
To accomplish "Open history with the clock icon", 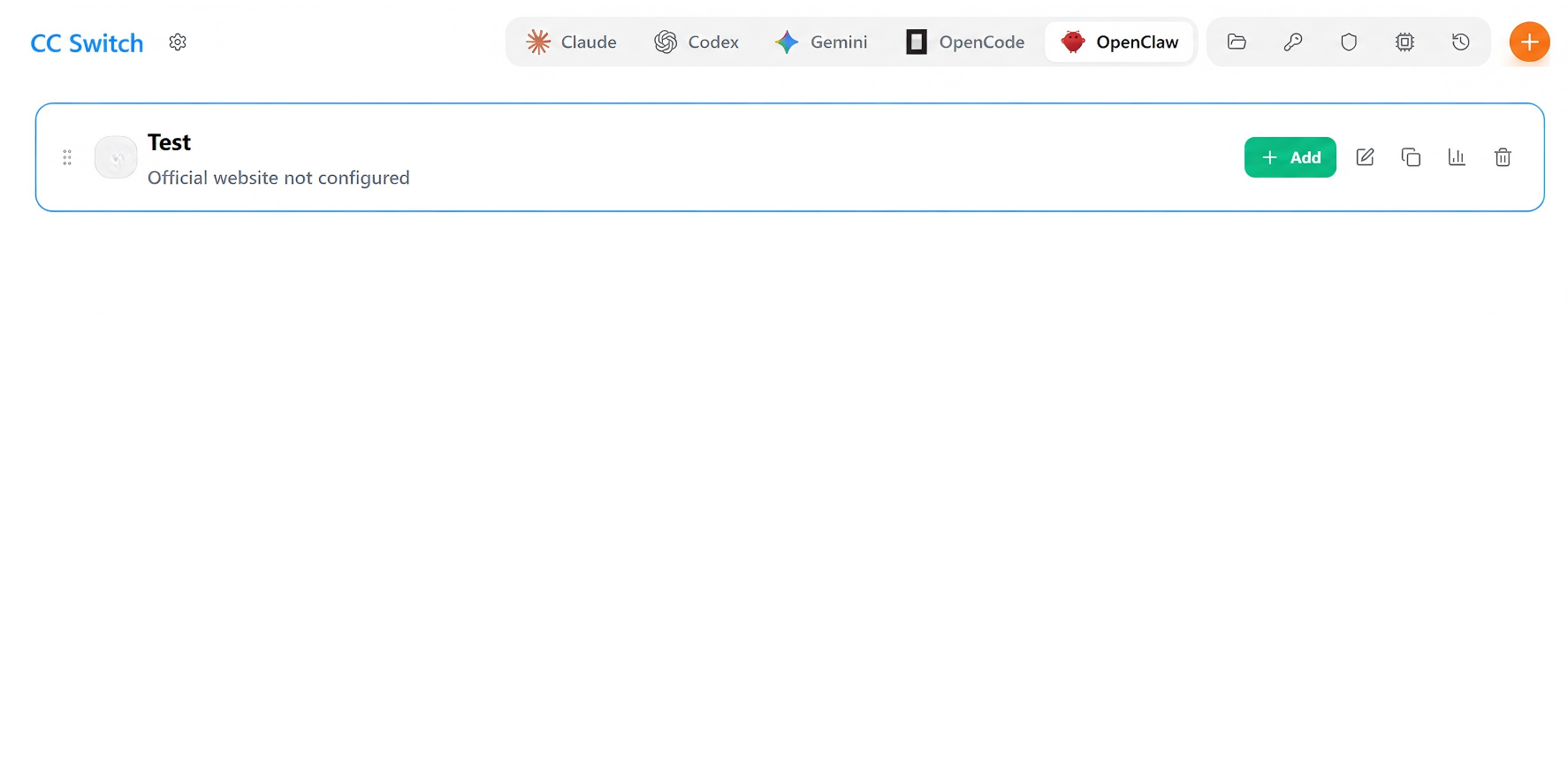I will pos(1461,42).
